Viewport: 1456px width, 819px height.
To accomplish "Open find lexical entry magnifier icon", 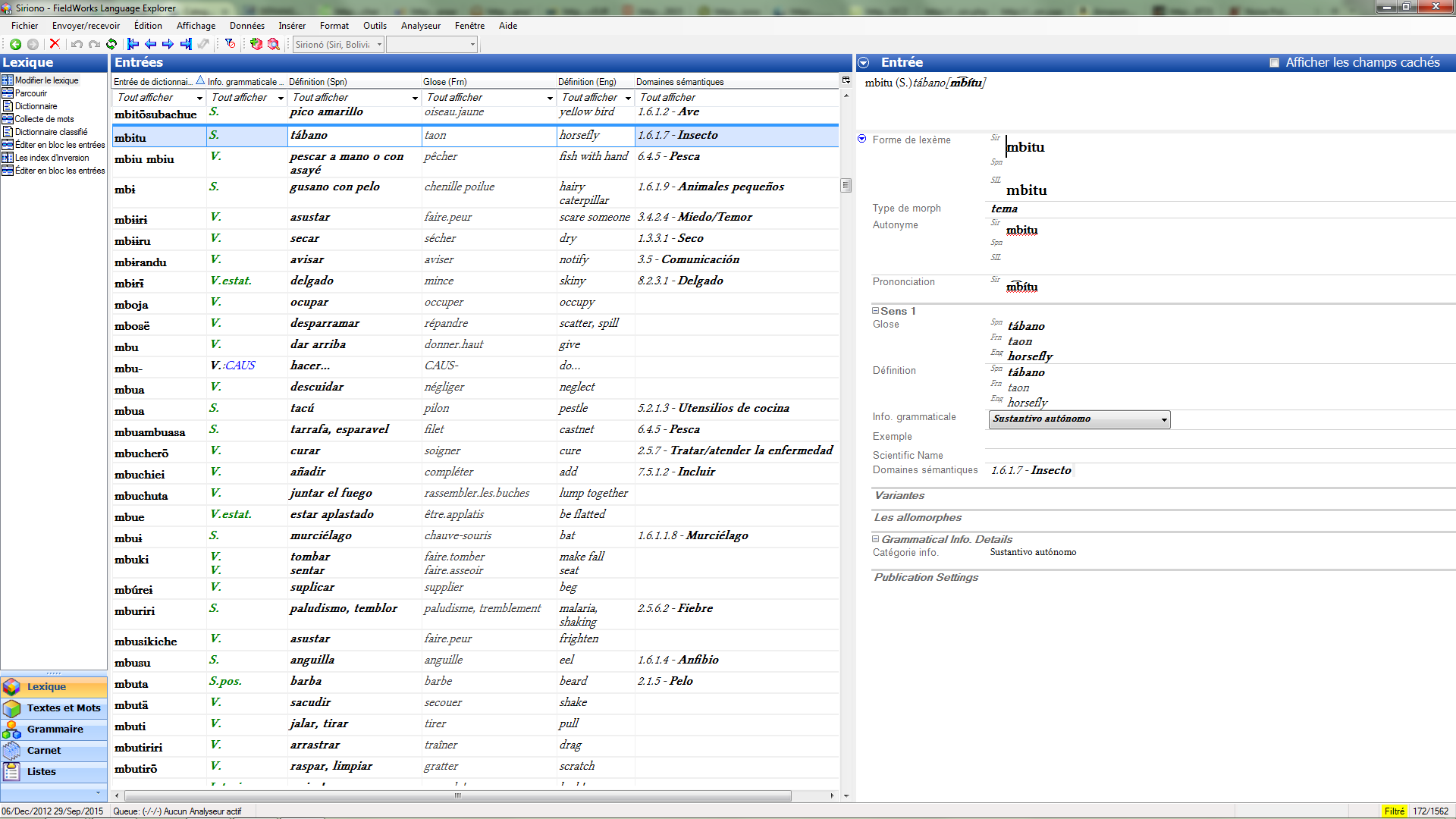I will pos(274,45).
